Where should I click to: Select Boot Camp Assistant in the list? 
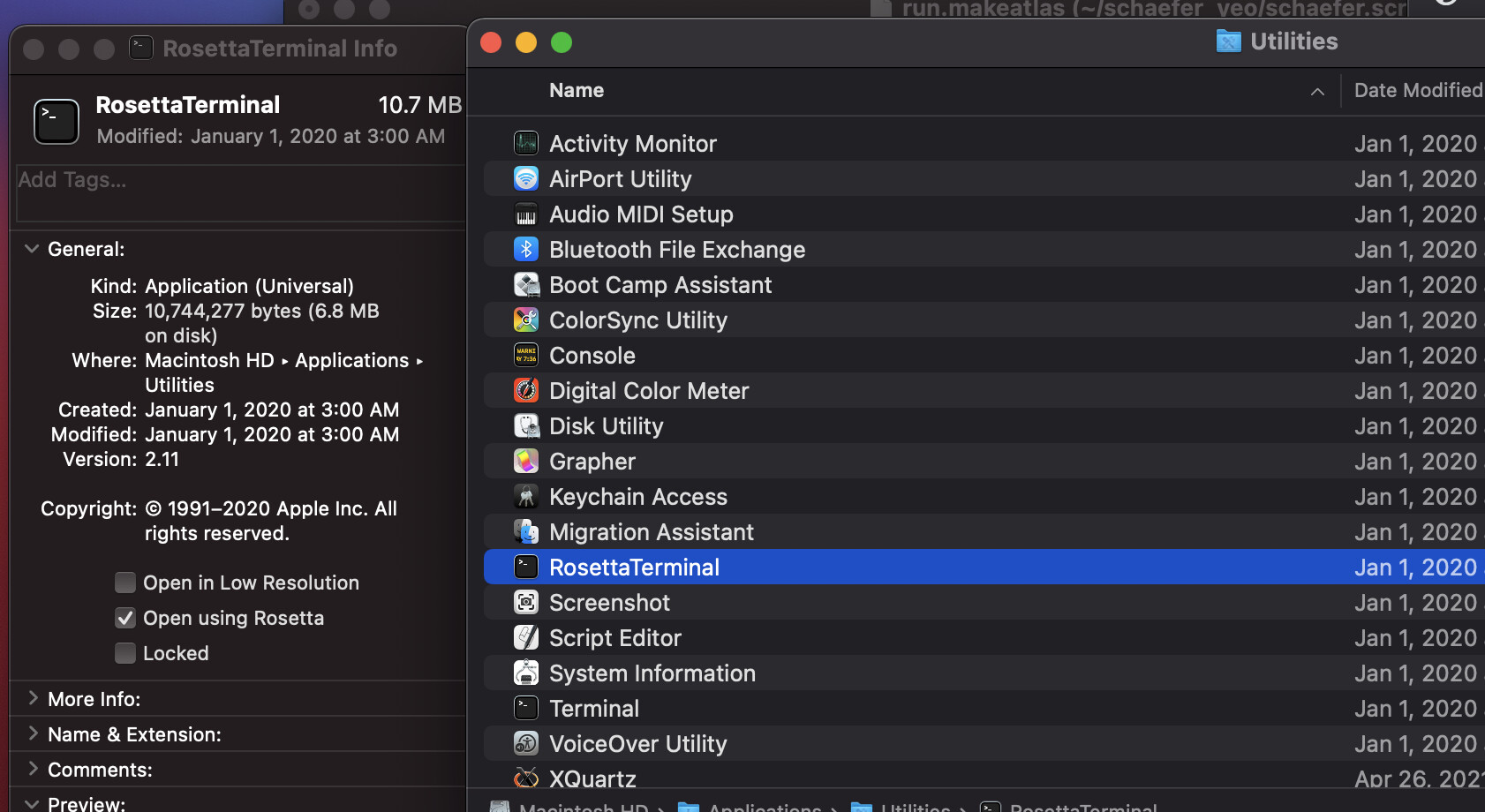(660, 284)
